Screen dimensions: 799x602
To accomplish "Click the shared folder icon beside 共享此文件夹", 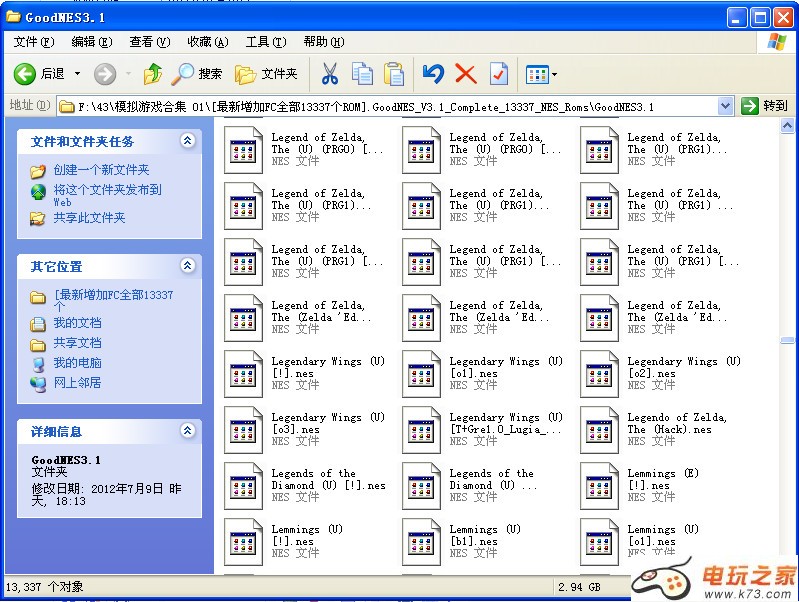I will click(x=37, y=219).
